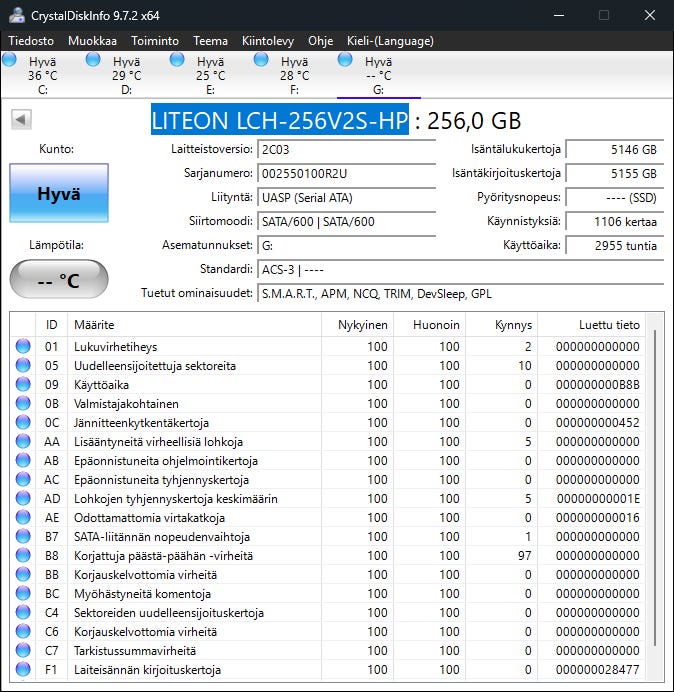Click status icon for Laiteisännän kirjoituskertoja row
Viewport: 674px width, 692px height.
(x=23, y=670)
